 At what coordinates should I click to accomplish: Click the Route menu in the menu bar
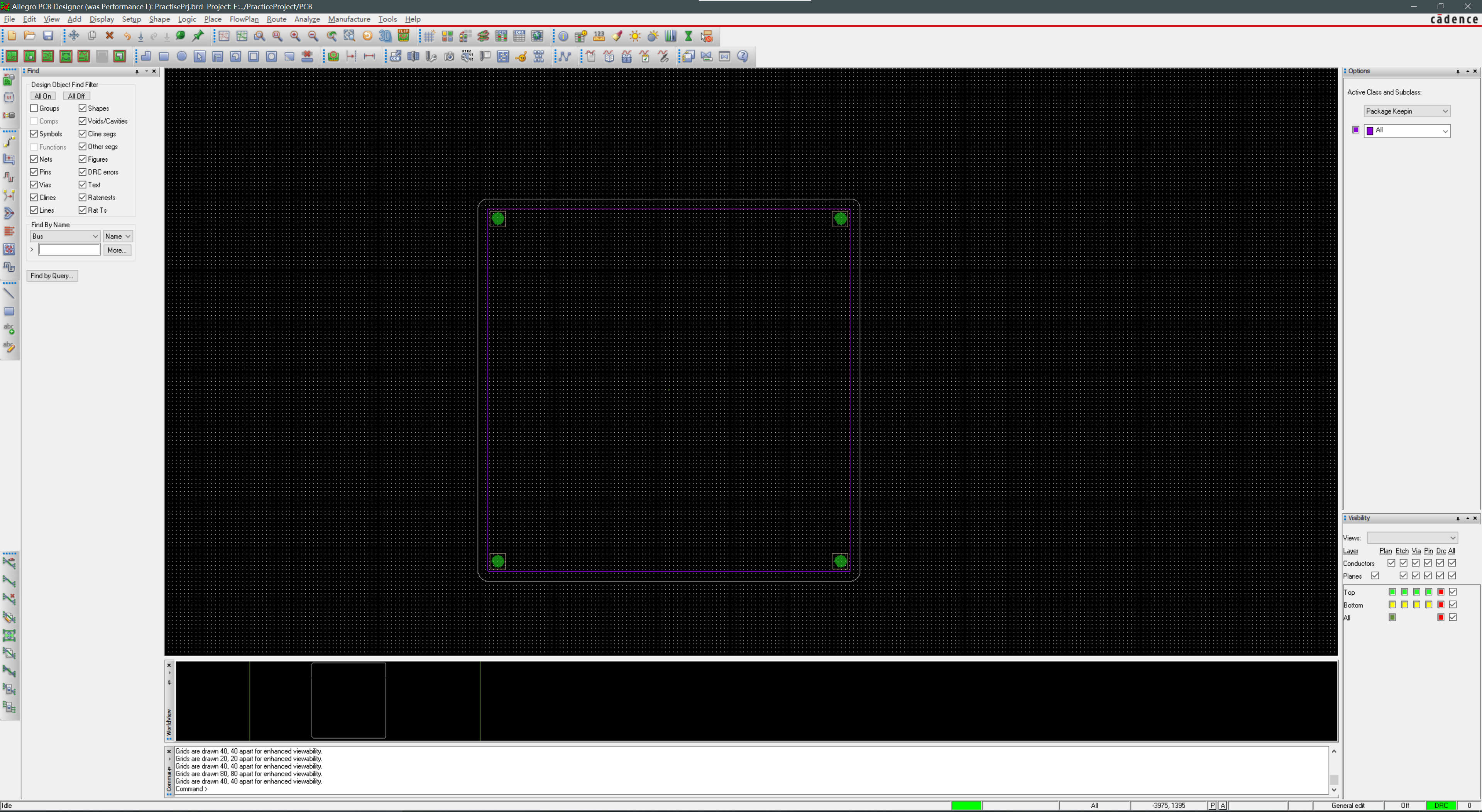277,19
